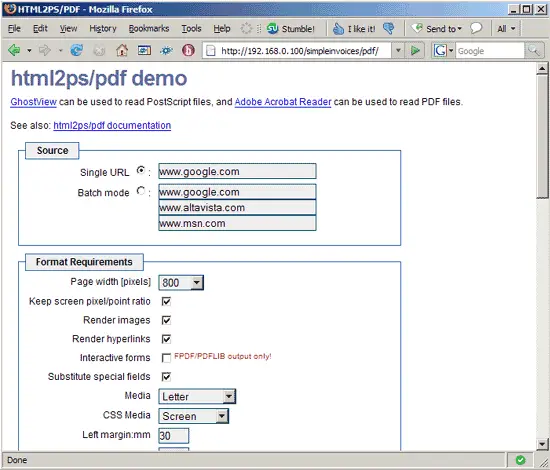Open the View menu
Viewport: 550px width, 470px height.
[x=68, y=28]
